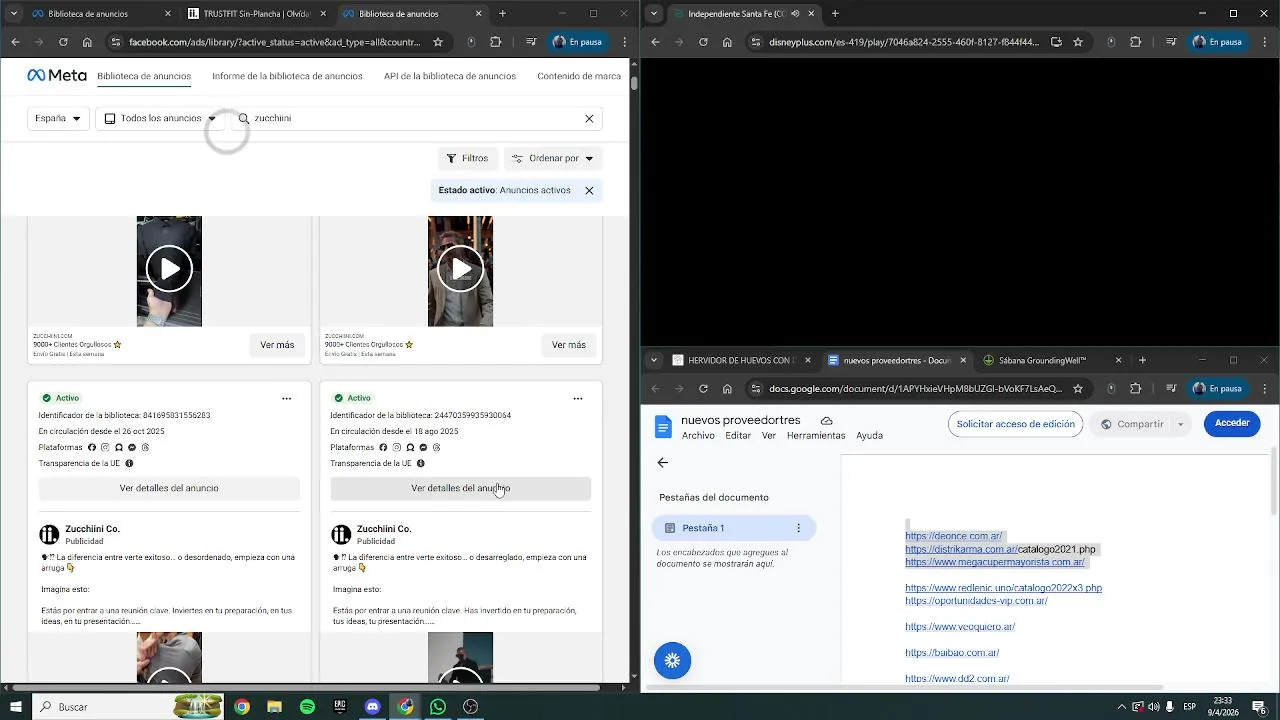
Task: Go to home page in Facebook browser window
Action: [87, 42]
